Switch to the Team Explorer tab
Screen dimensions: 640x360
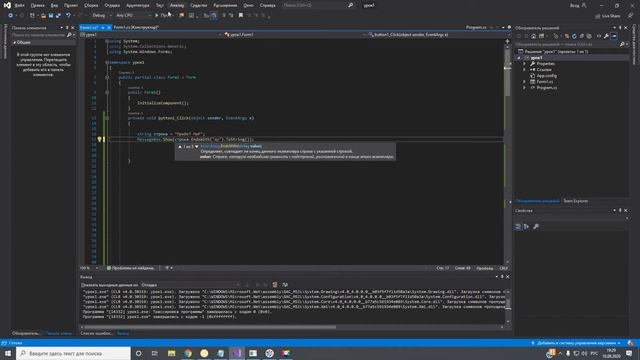click(x=576, y=201)
